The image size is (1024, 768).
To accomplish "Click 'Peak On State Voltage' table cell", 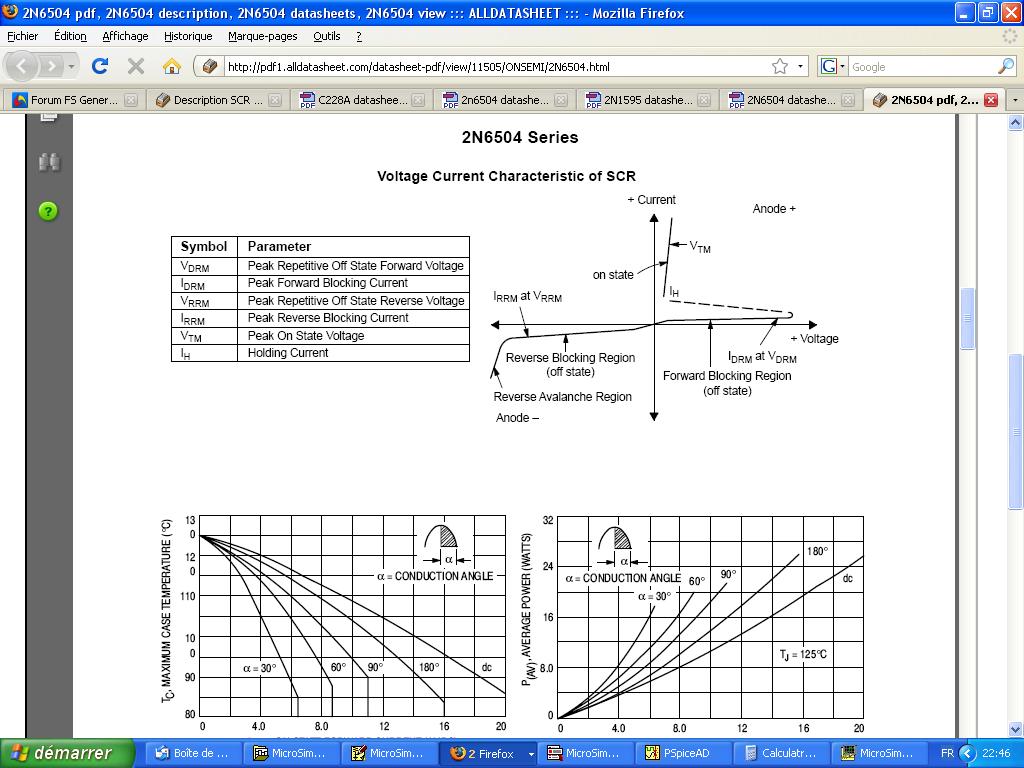I will pyautogui.click(x=354, y=336).
